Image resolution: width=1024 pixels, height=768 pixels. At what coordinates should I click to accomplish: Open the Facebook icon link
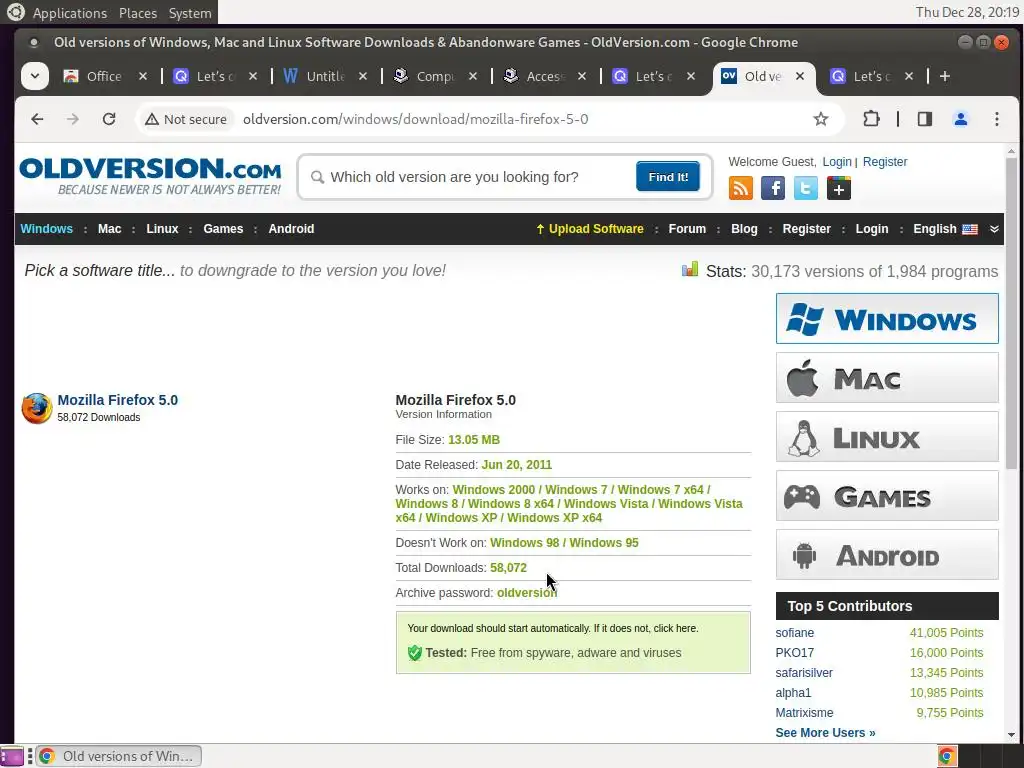(773, 189)
